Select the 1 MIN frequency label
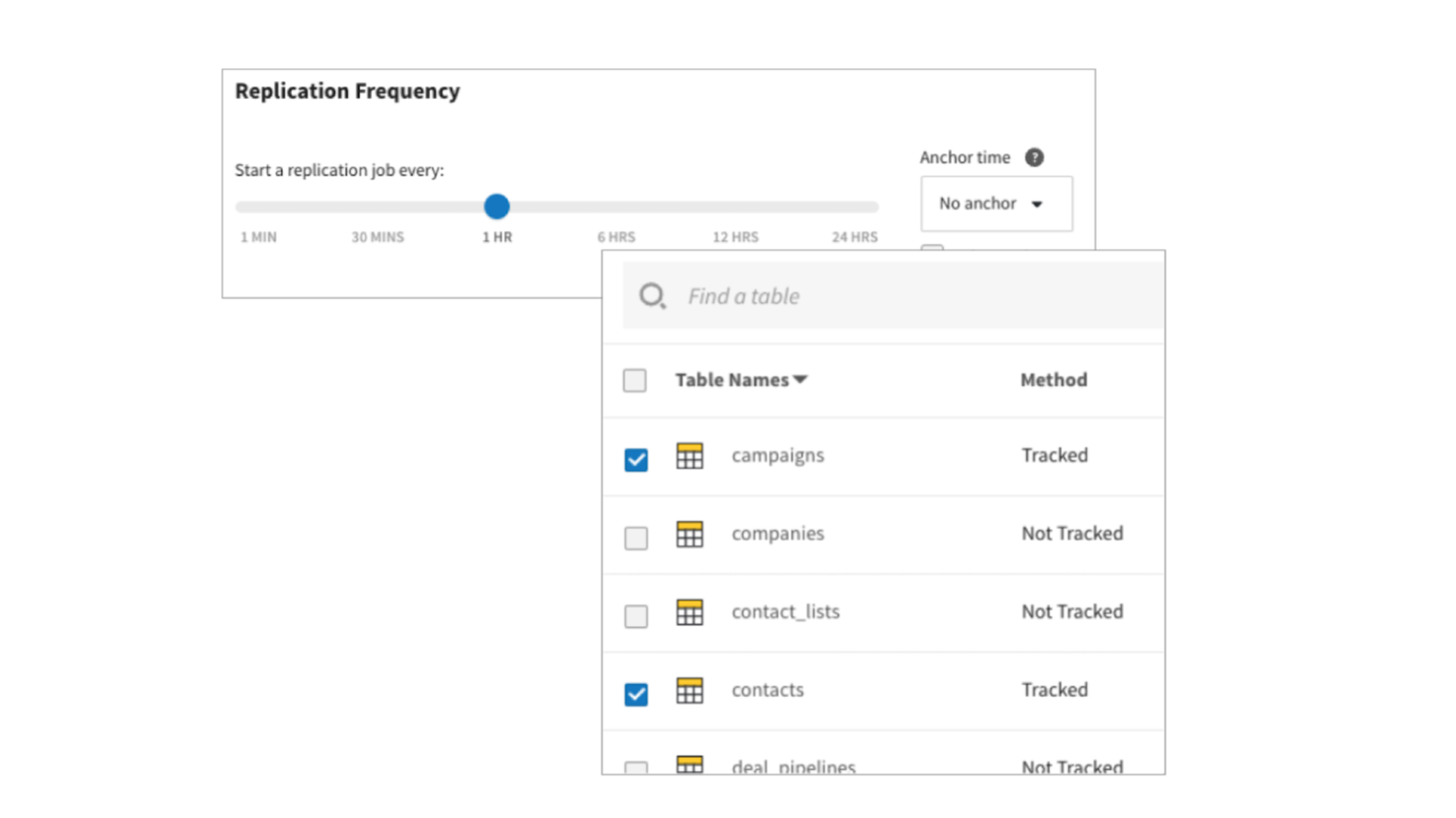 [x=257, y=236]
